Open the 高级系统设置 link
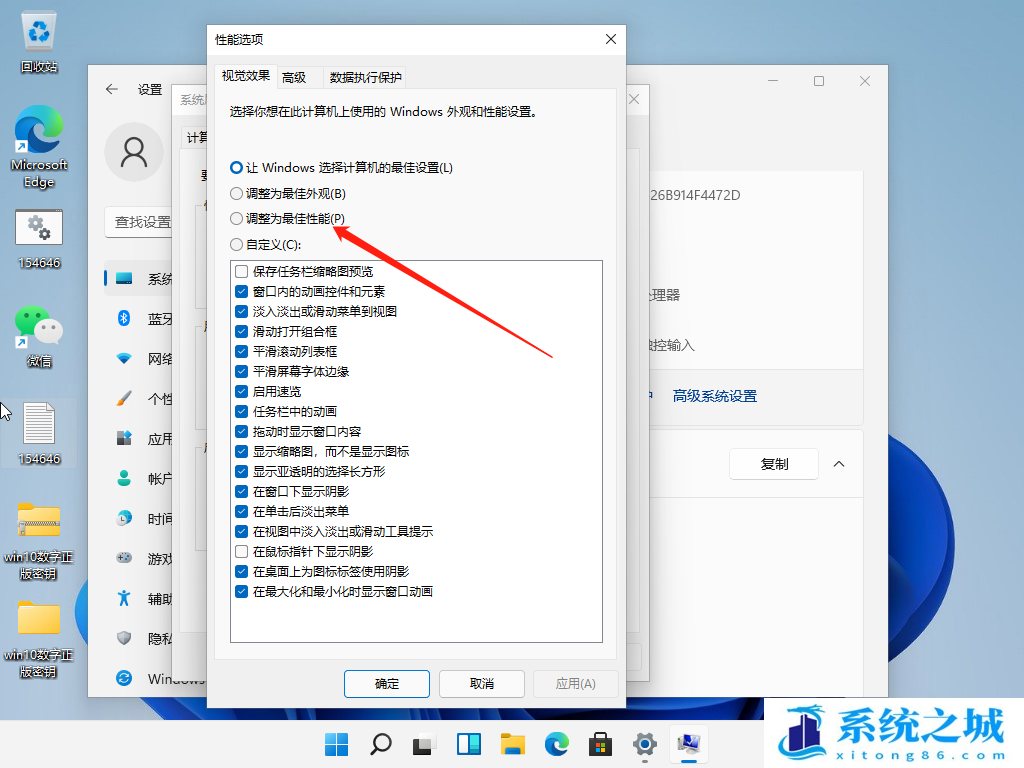 pos(715,396)
